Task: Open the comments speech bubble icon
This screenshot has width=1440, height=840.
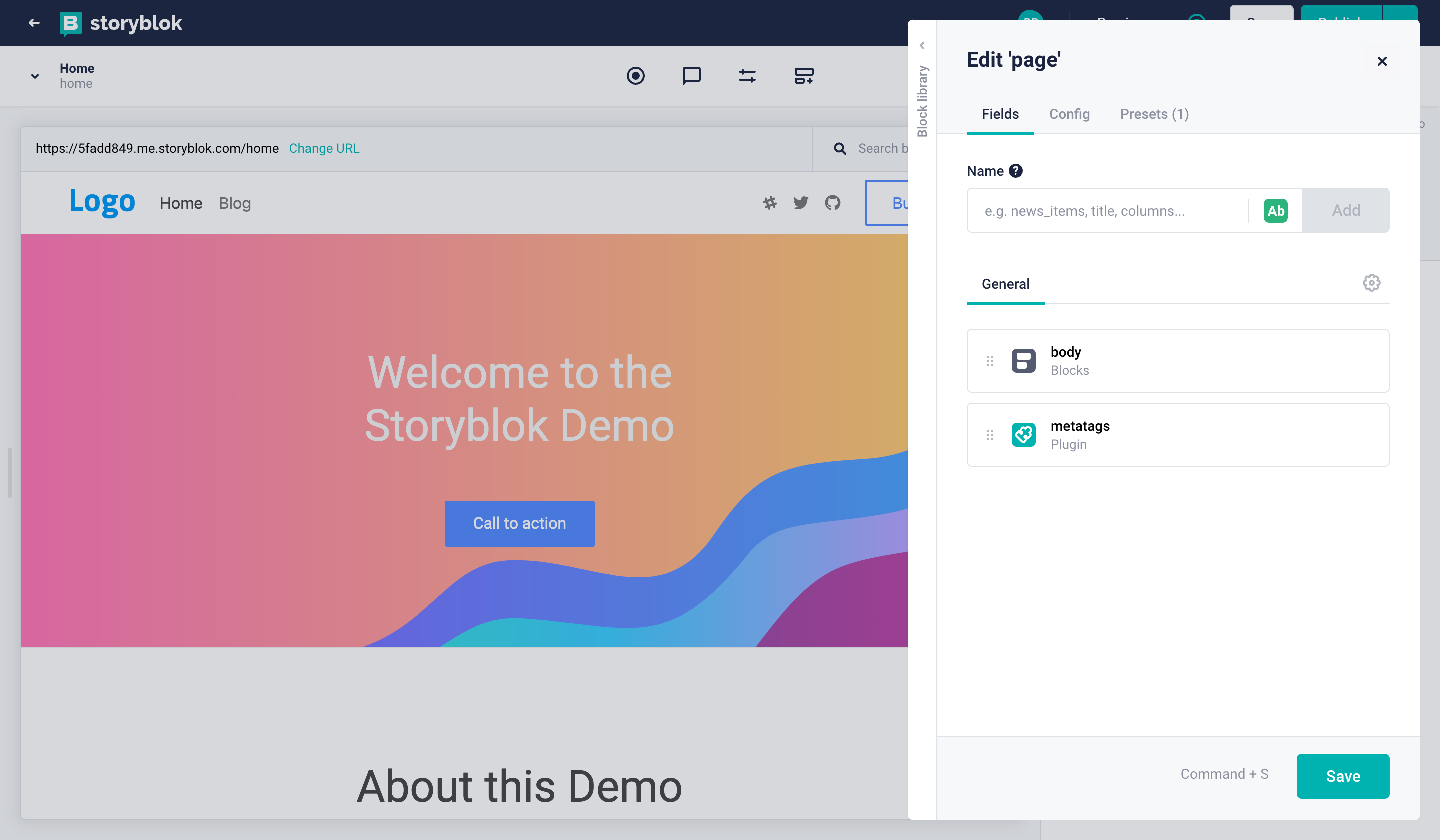Action: tap(691, 76)
